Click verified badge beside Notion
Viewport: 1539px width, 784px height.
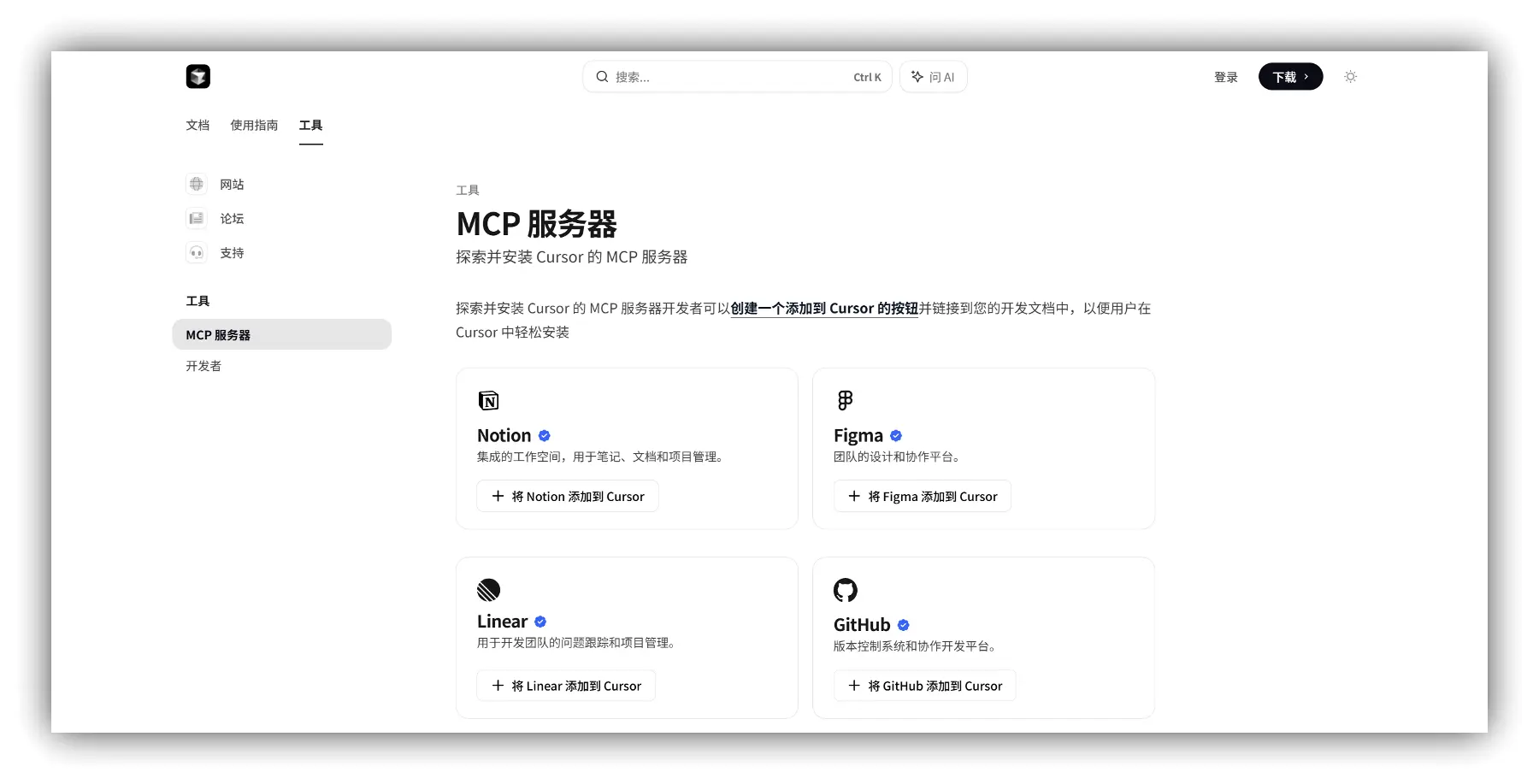pos(545,435)
